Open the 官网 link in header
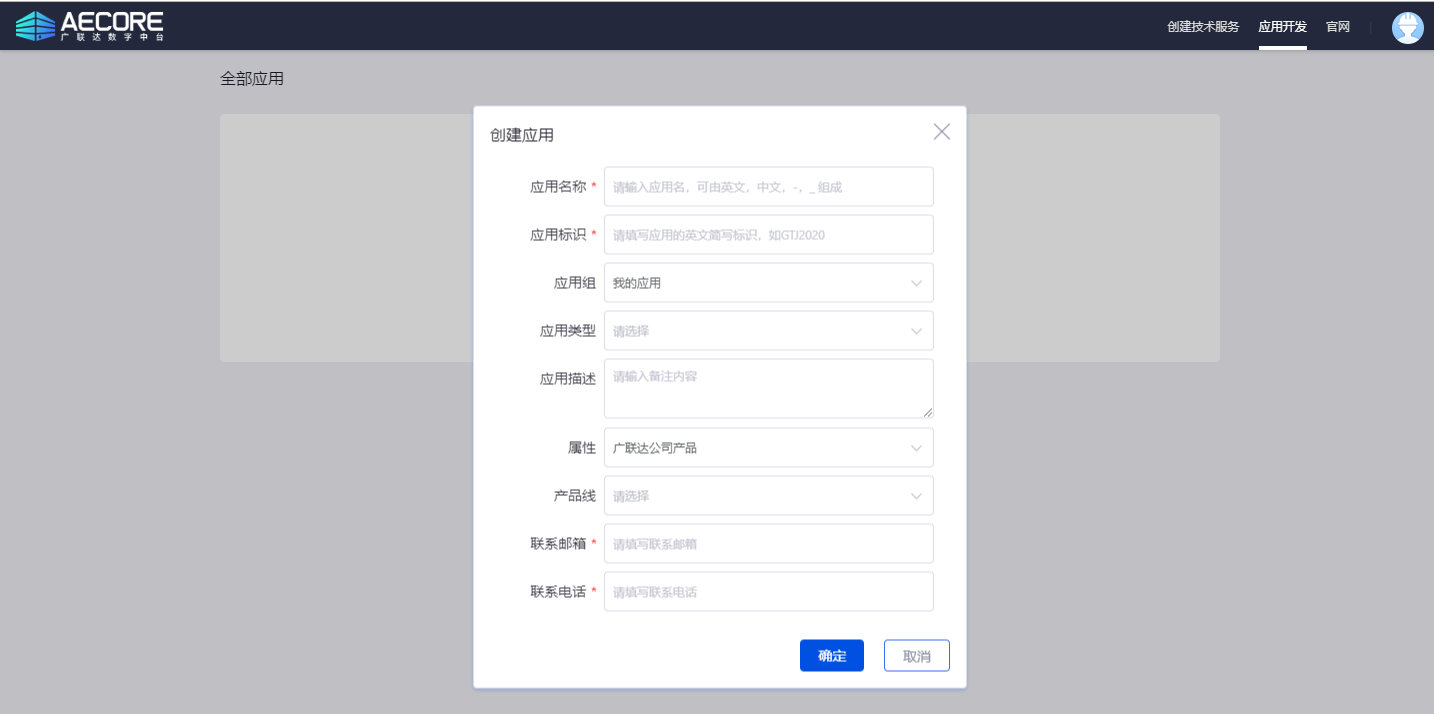1434x714 pixels. pyautogui.click(x=1337, y=27)
